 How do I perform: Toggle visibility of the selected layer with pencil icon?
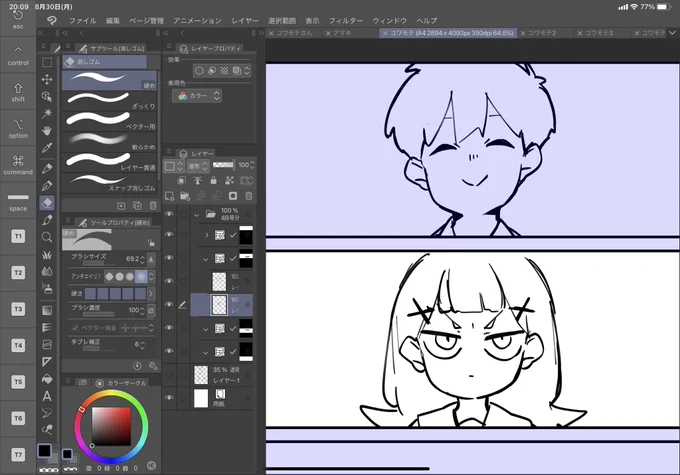[x=169, y=305]
